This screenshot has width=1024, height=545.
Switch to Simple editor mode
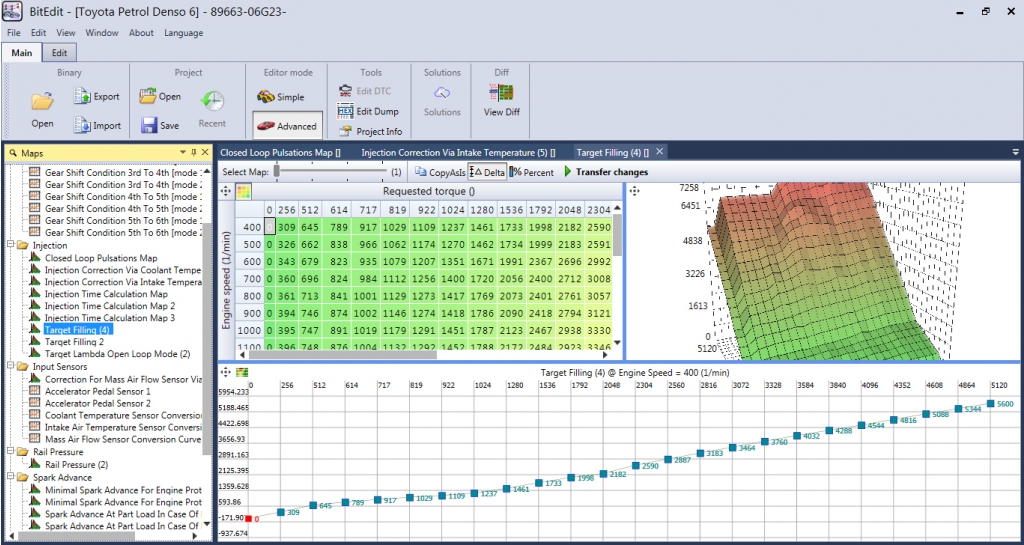point(281,97)
